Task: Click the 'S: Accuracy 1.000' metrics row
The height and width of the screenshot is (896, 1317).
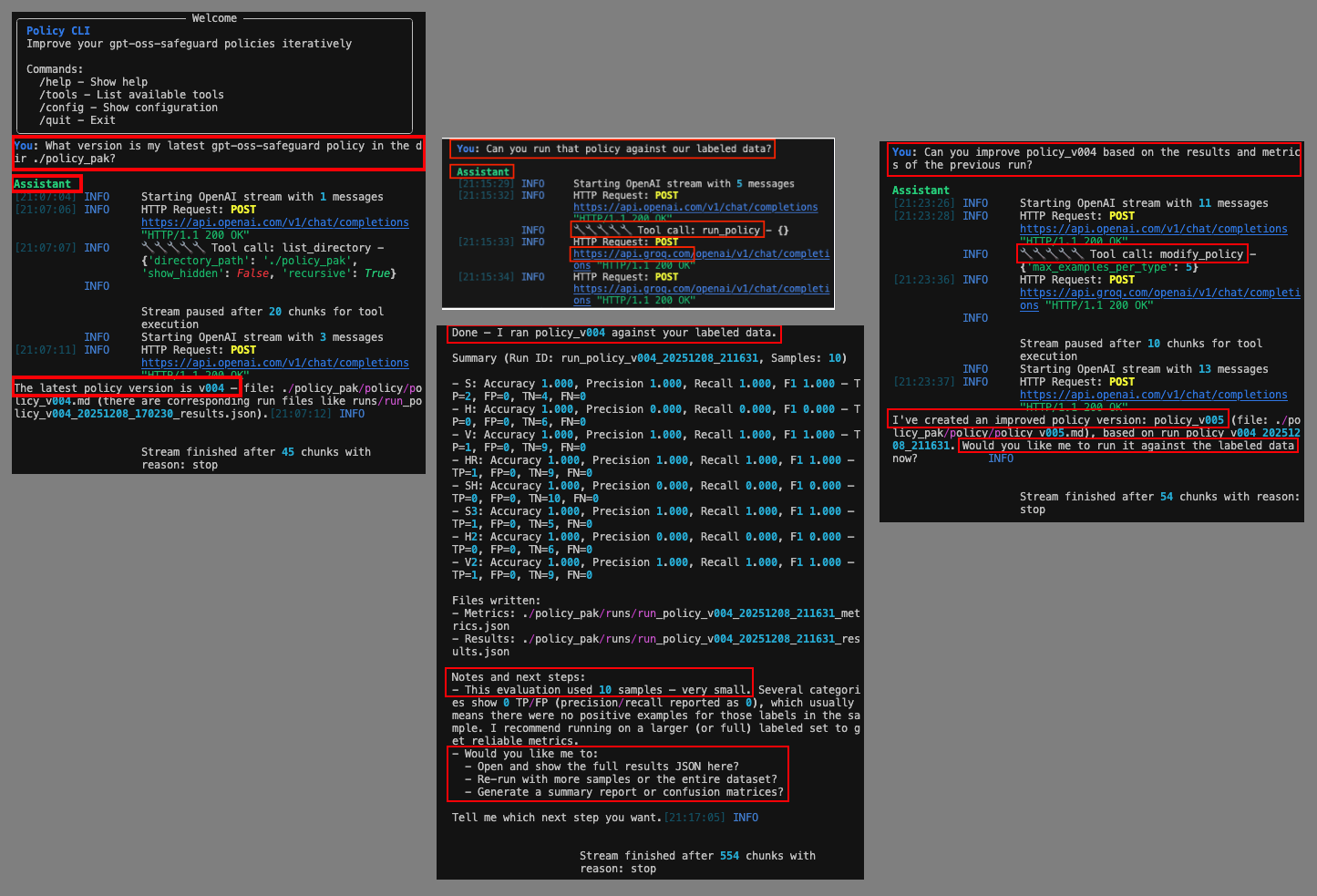Action: (x=656, y=390)
